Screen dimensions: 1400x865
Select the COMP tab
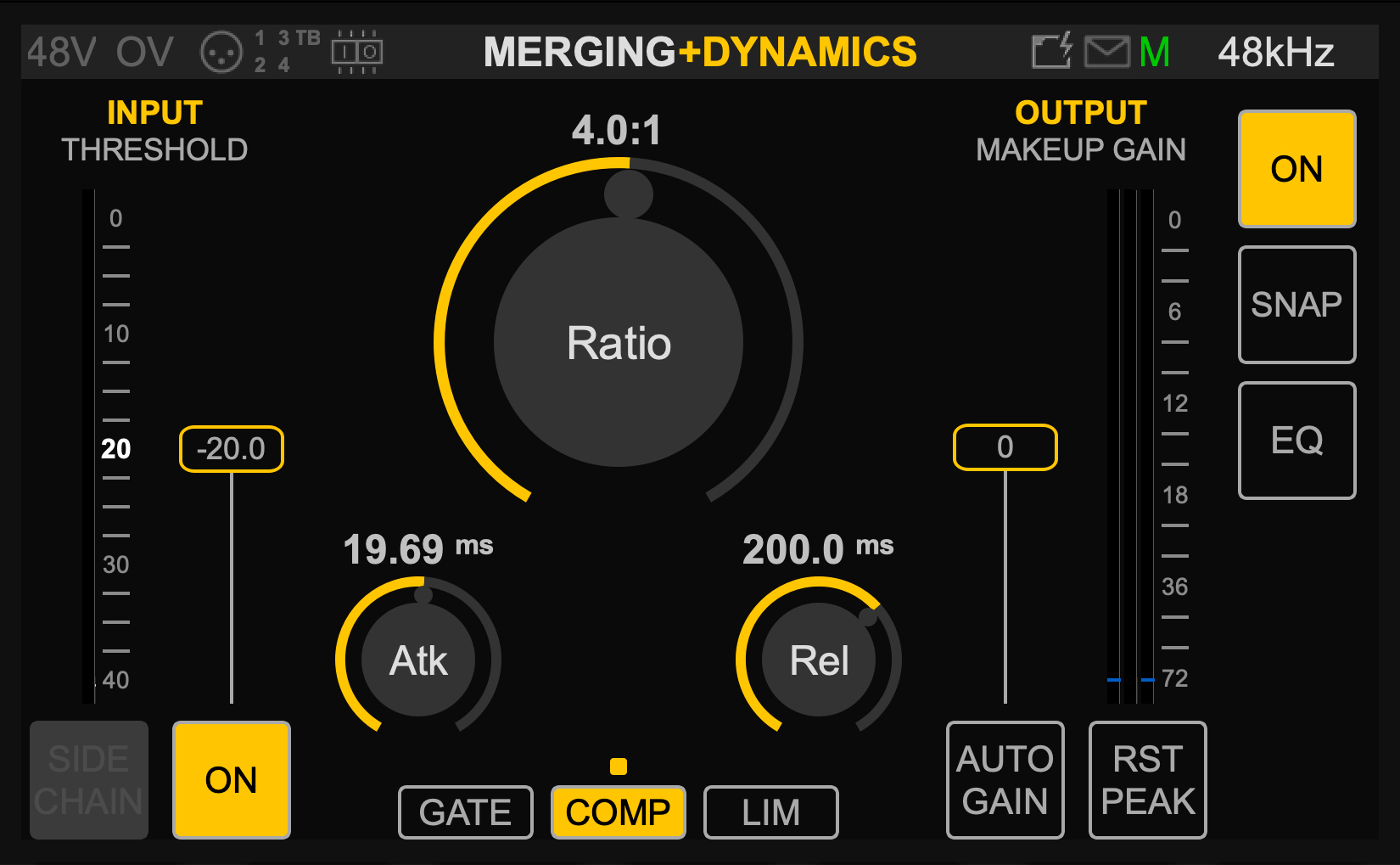pyautogui.click(x=619, y=812)
